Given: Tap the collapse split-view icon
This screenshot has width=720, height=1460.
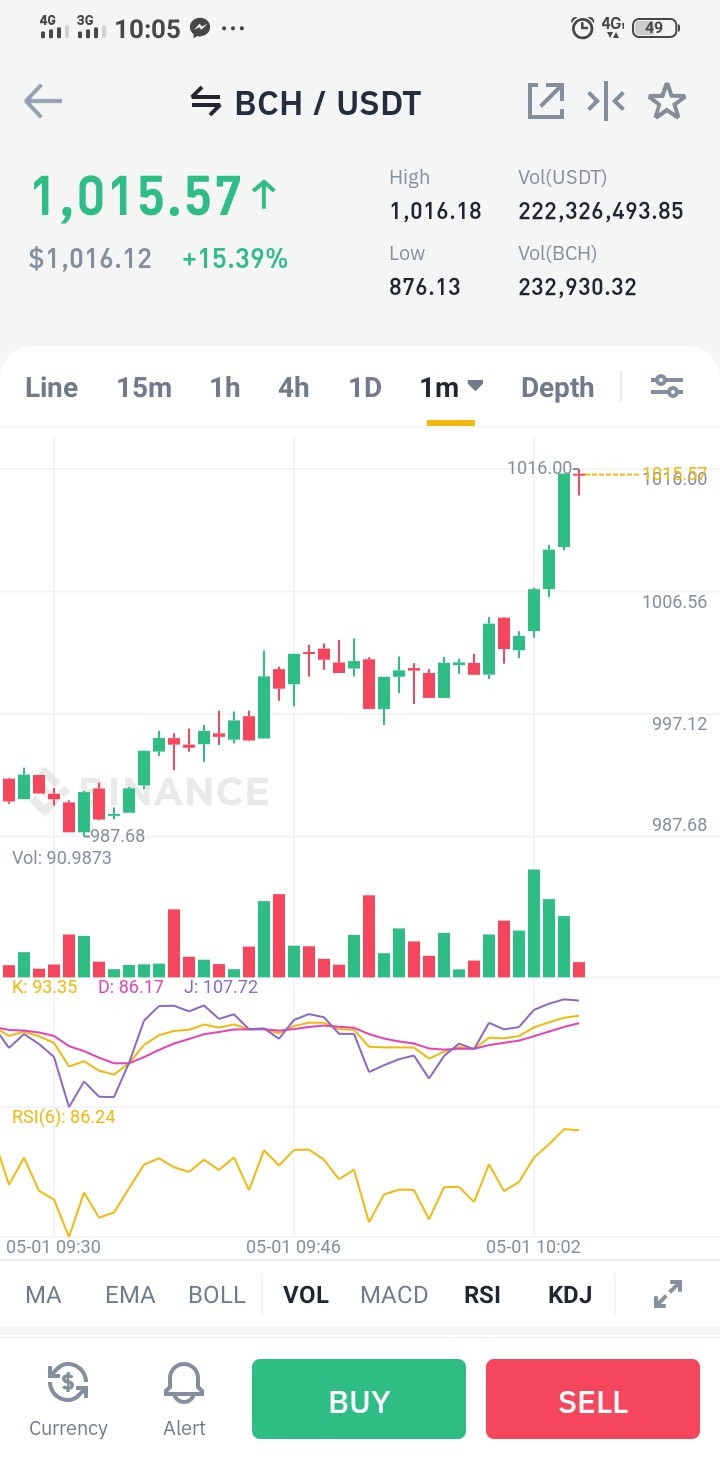Looking at the screenshot, I should tap(606, 101).
